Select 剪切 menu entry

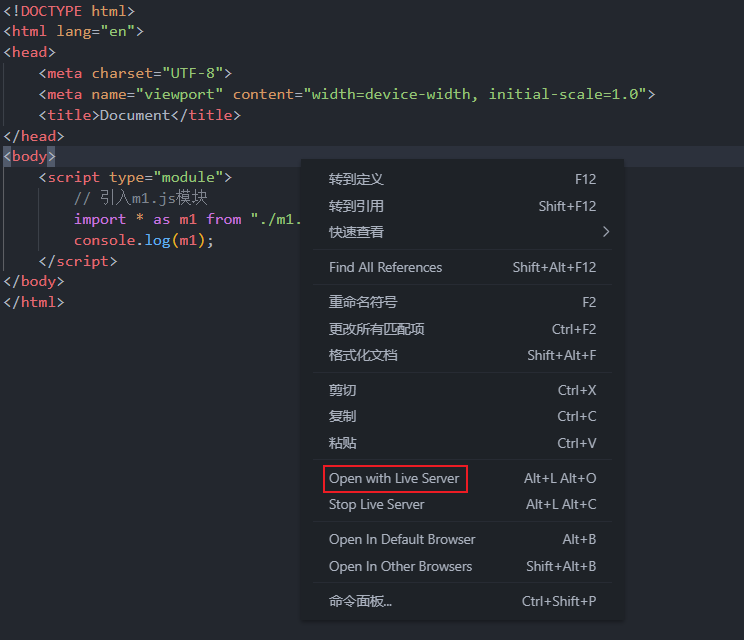[x=342, y=390]
